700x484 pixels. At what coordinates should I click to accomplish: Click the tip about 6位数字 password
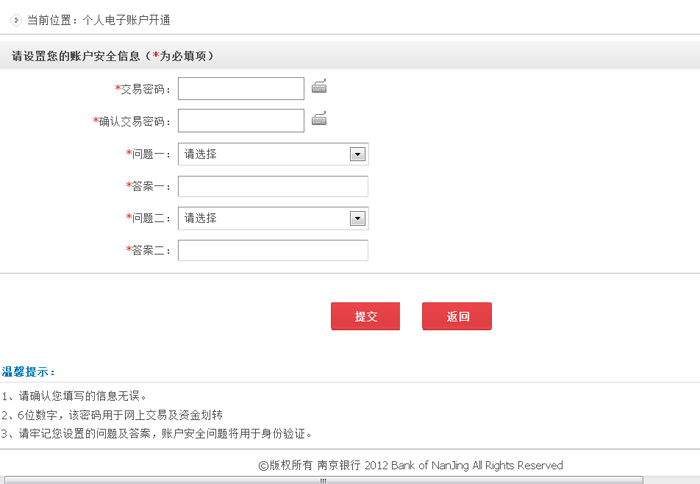pyautogui.click(x=112, y=414)
